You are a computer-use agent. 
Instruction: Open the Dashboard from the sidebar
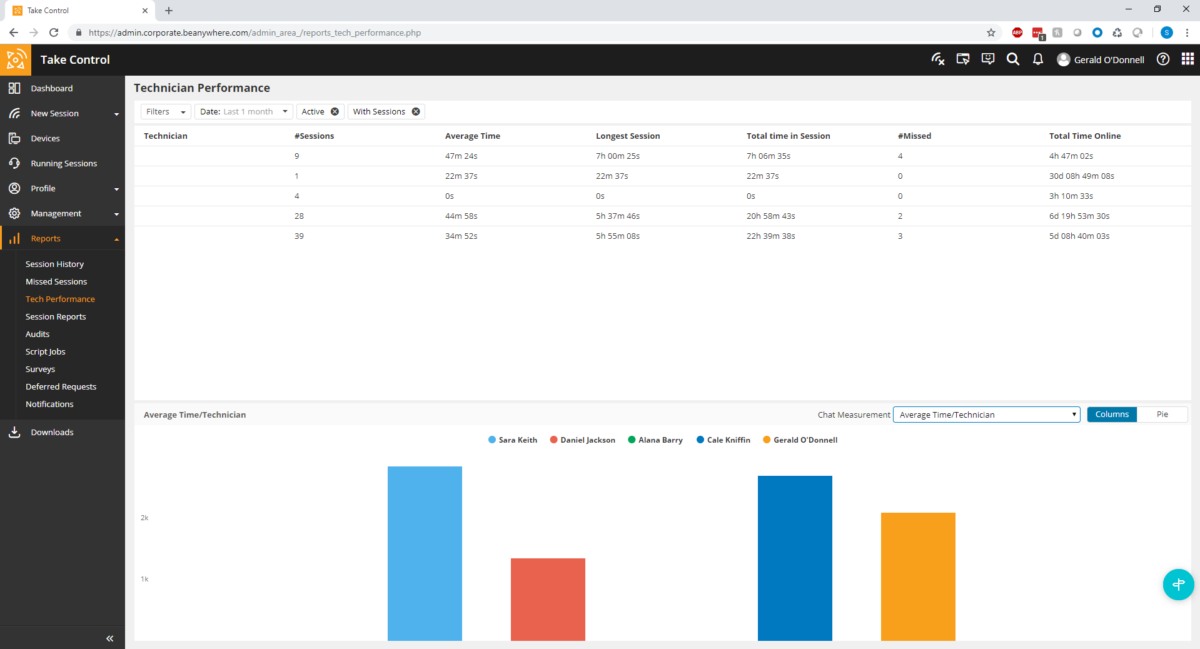pos(50,88)
